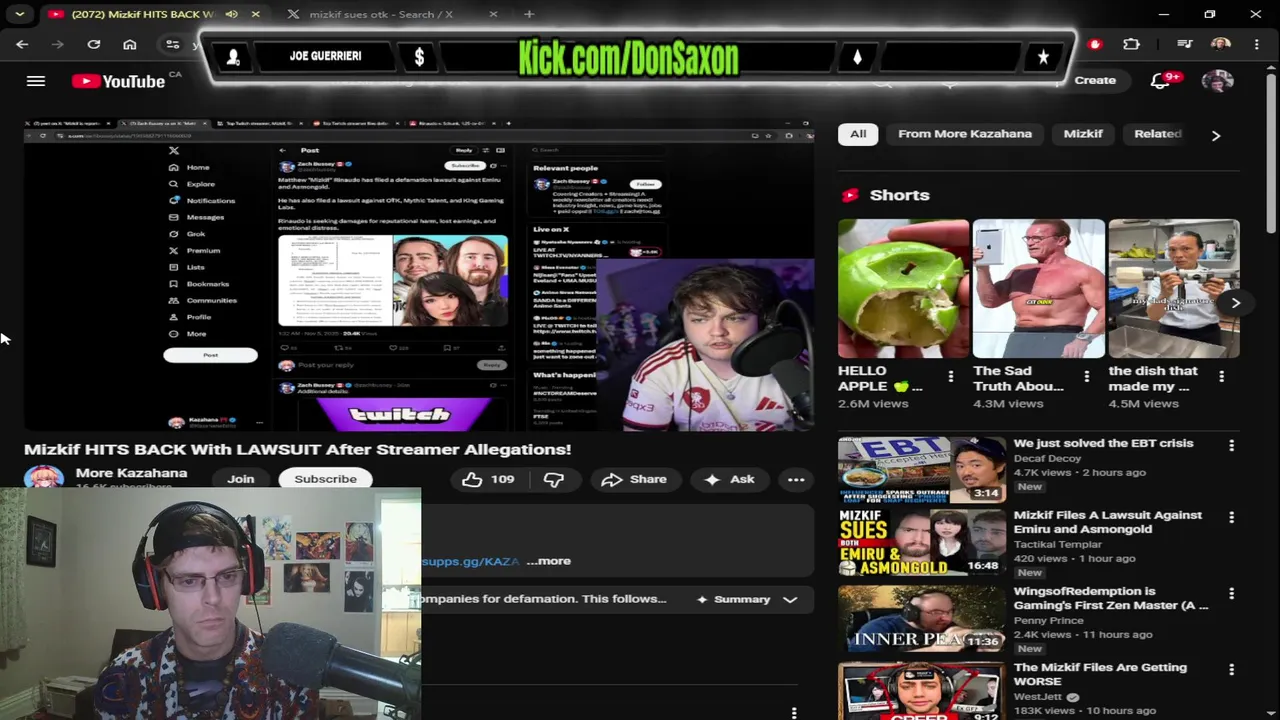Share the current video
1280x720 pixels.
click(634, 480)
